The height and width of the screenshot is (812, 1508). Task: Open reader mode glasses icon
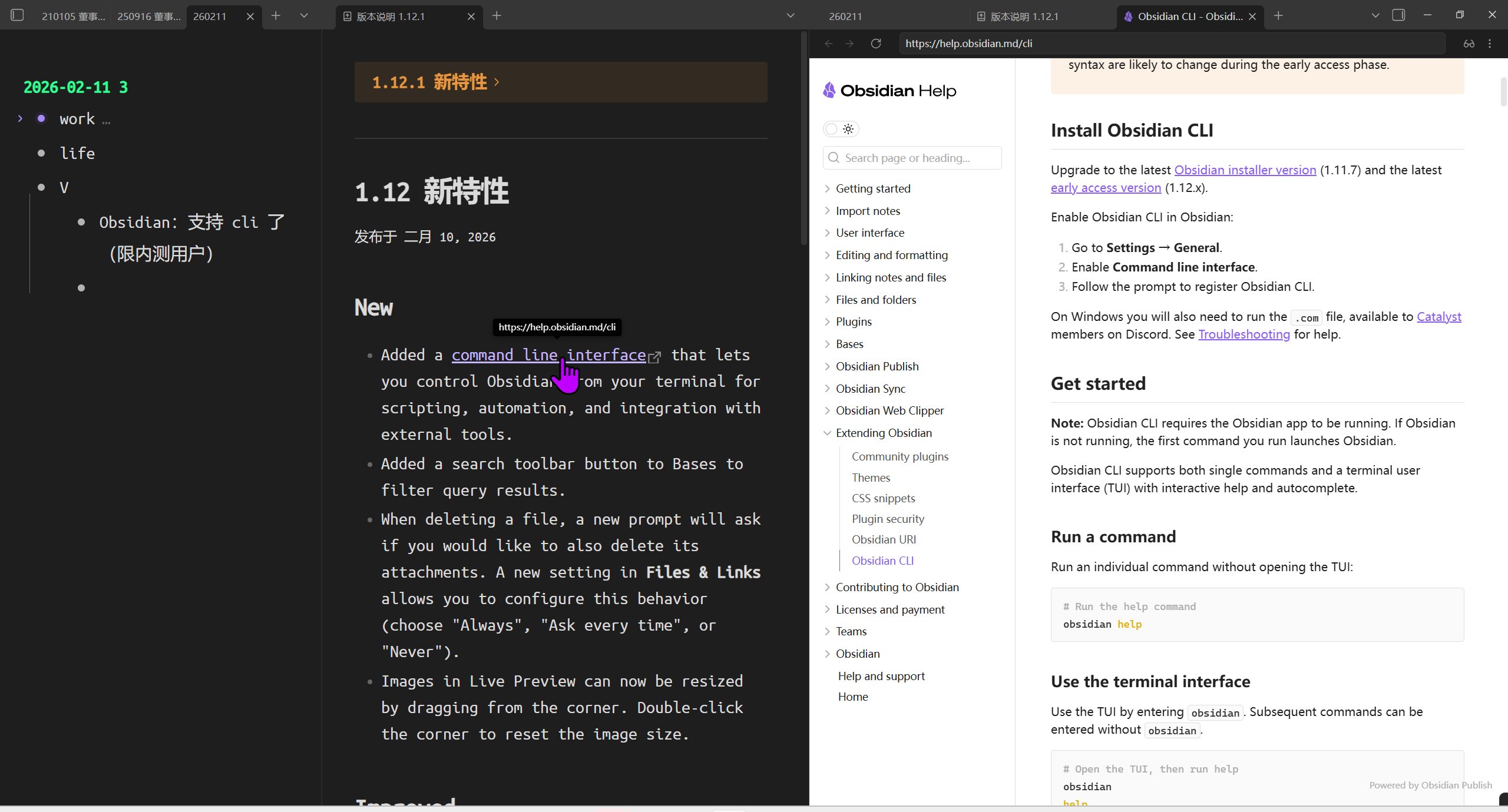point(1469,44)
